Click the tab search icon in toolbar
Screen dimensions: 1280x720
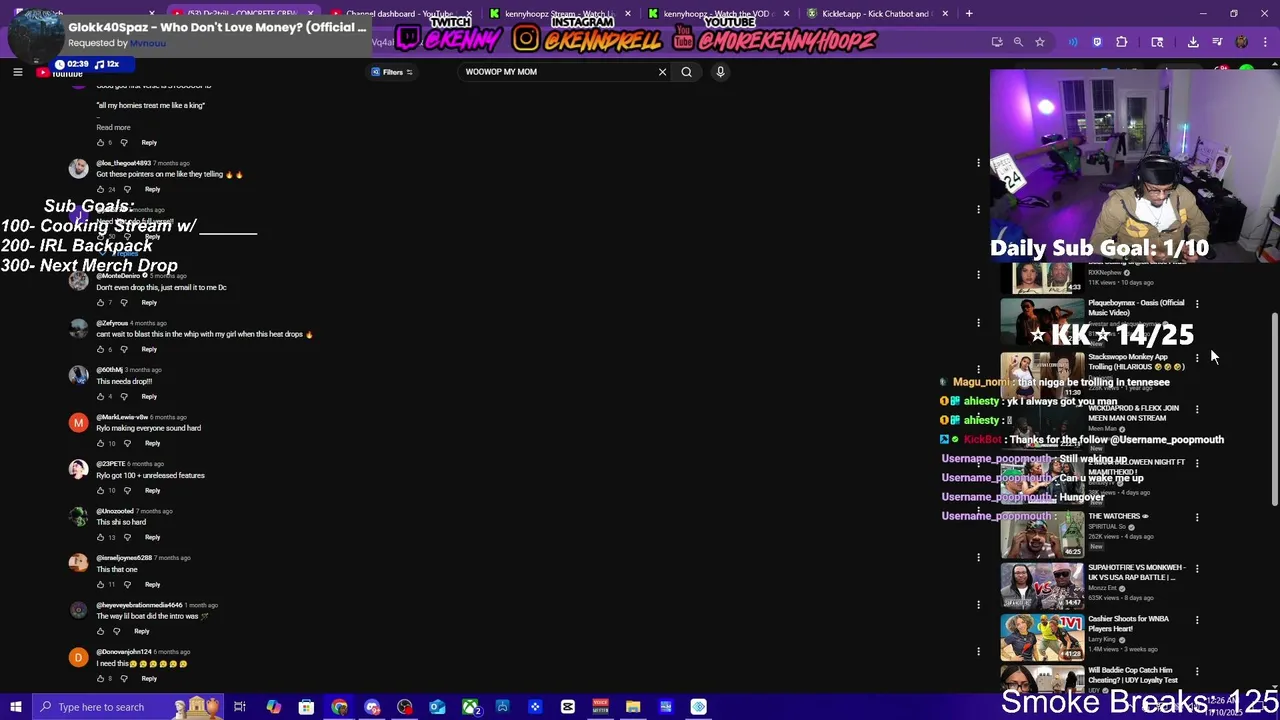pyautogui.click(x=1157, y=42)
